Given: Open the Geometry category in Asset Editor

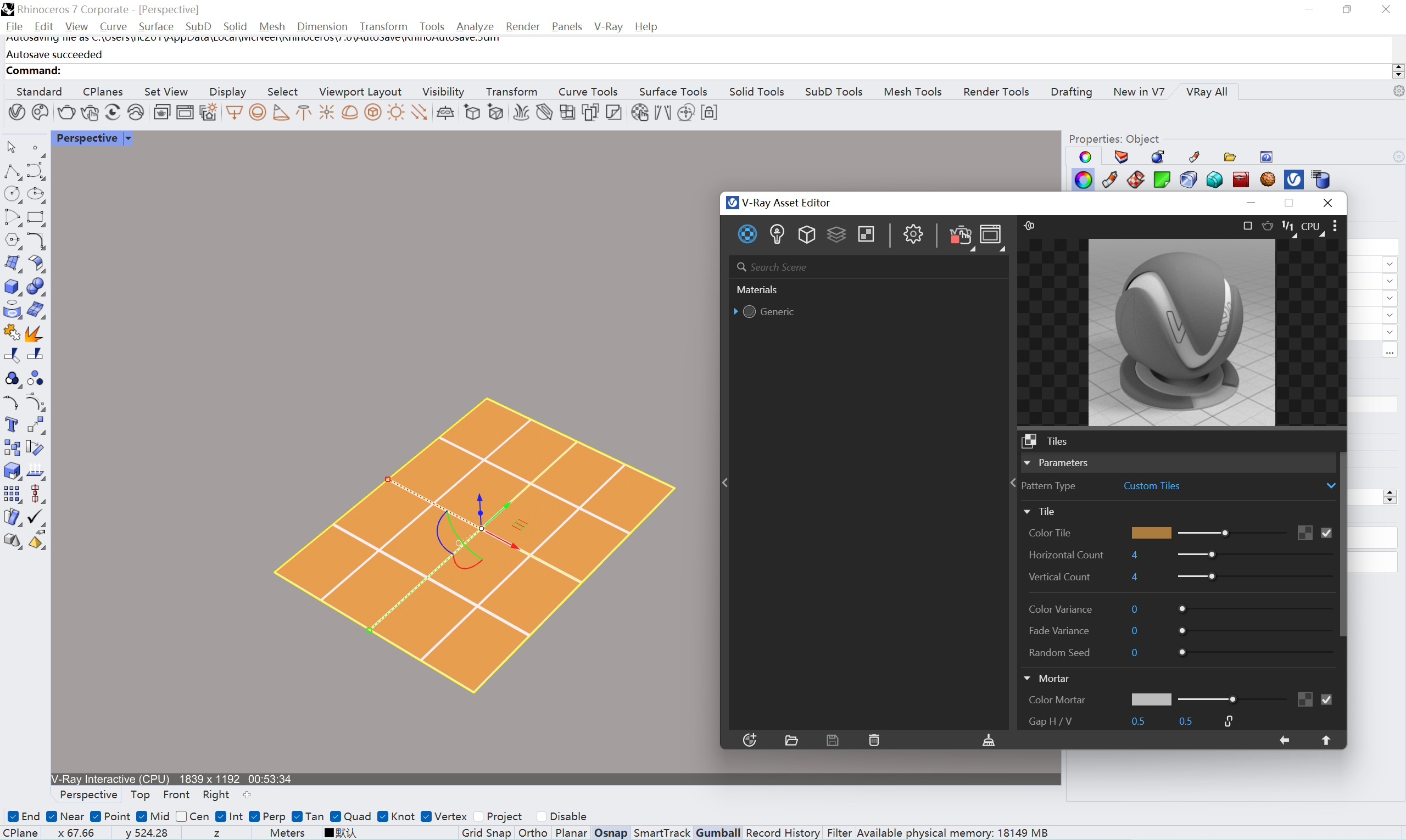Looking at the screenshot, I should 806,234.
